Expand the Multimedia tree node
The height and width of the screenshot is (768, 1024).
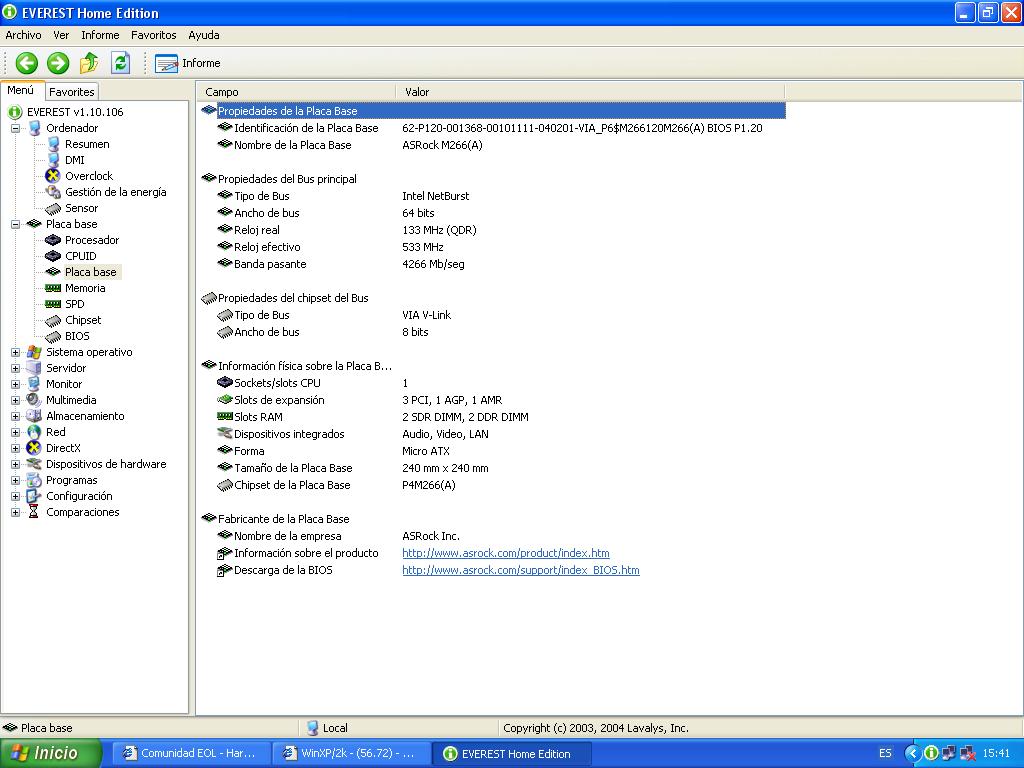click(16, 400)
